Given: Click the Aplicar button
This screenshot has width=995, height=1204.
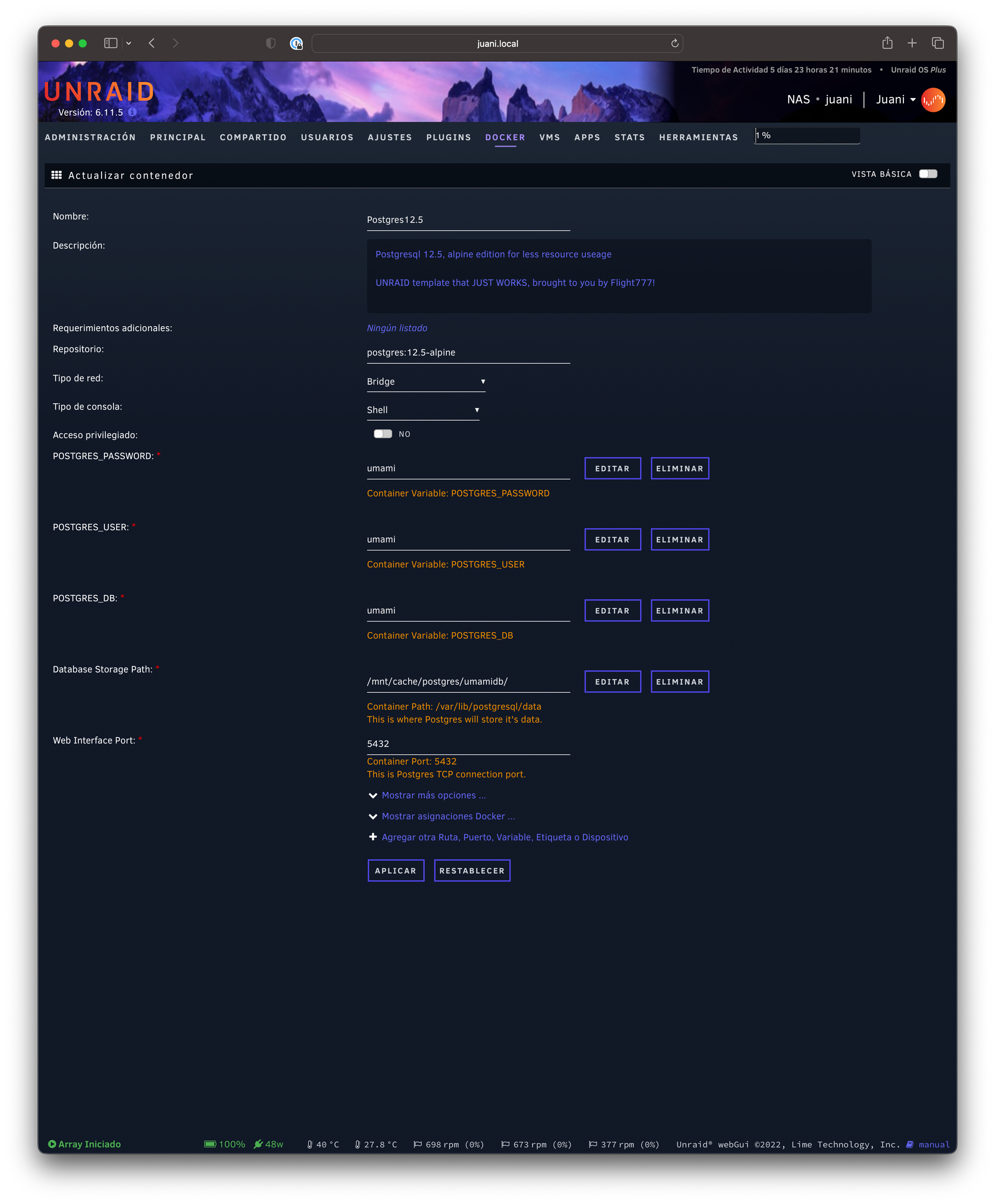Looking at the screenshot, I should pyautogui.click(x=396, y=871).
